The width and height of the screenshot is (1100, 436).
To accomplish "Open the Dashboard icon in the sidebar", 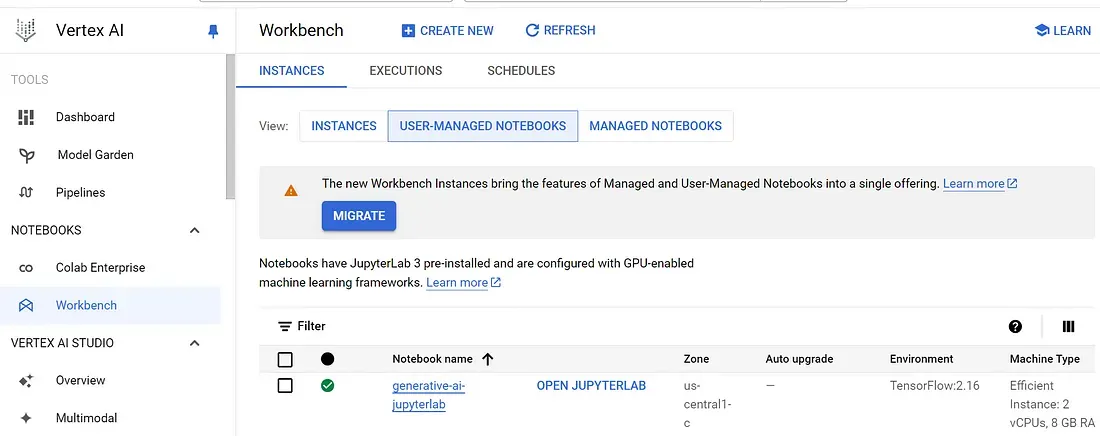I will click(26, 117).
